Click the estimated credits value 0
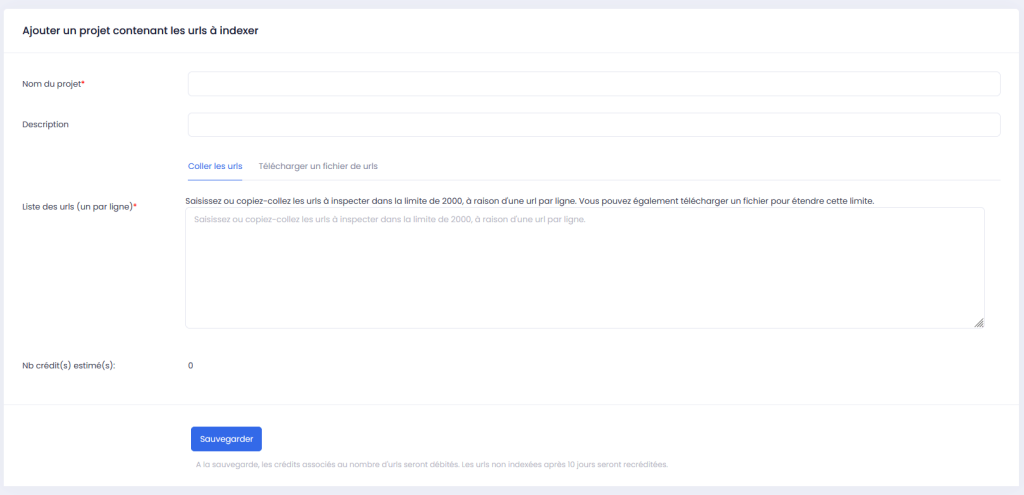Image resolution: width=1024 pixels, height=495 pixels. (190, 365)
